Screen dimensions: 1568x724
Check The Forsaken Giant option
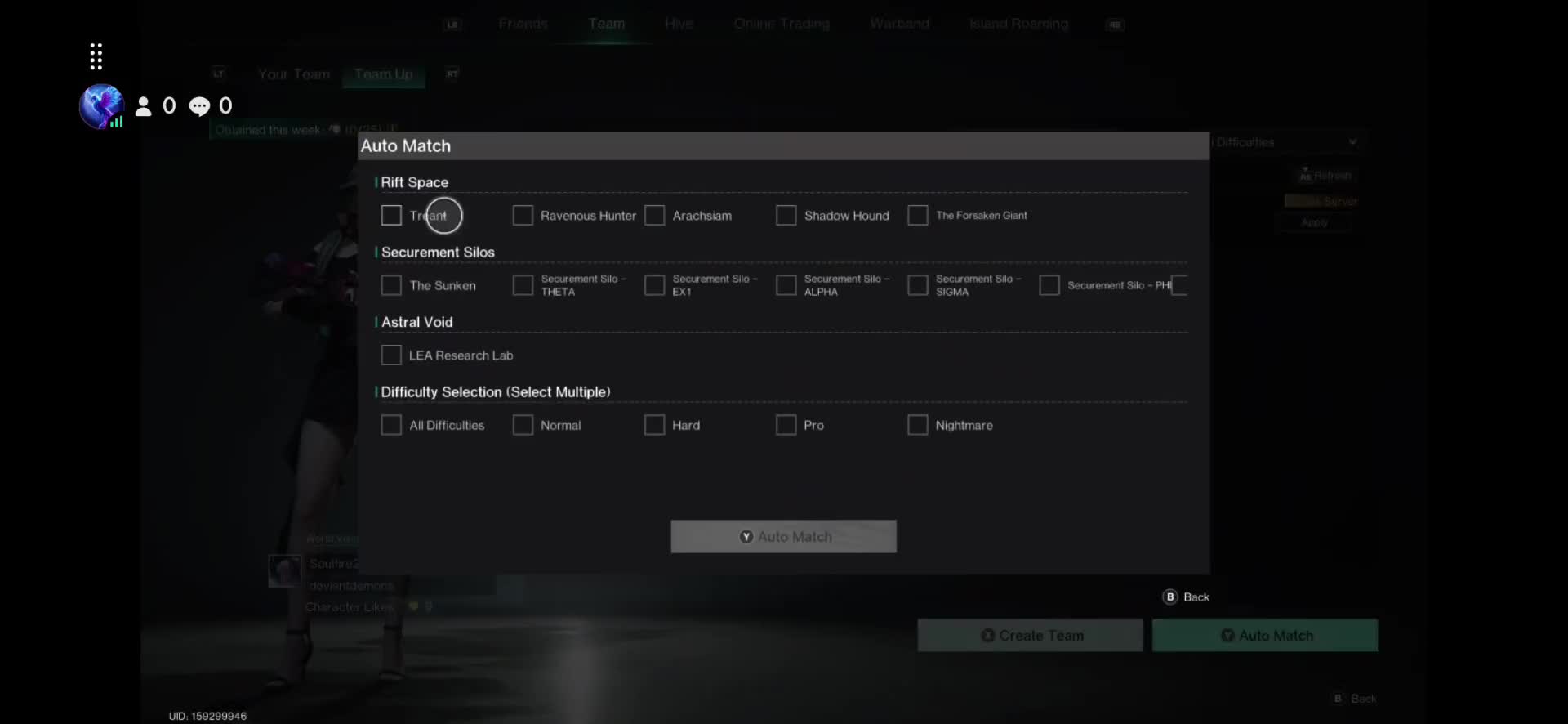pyautogui.click(x=918, y=216)
